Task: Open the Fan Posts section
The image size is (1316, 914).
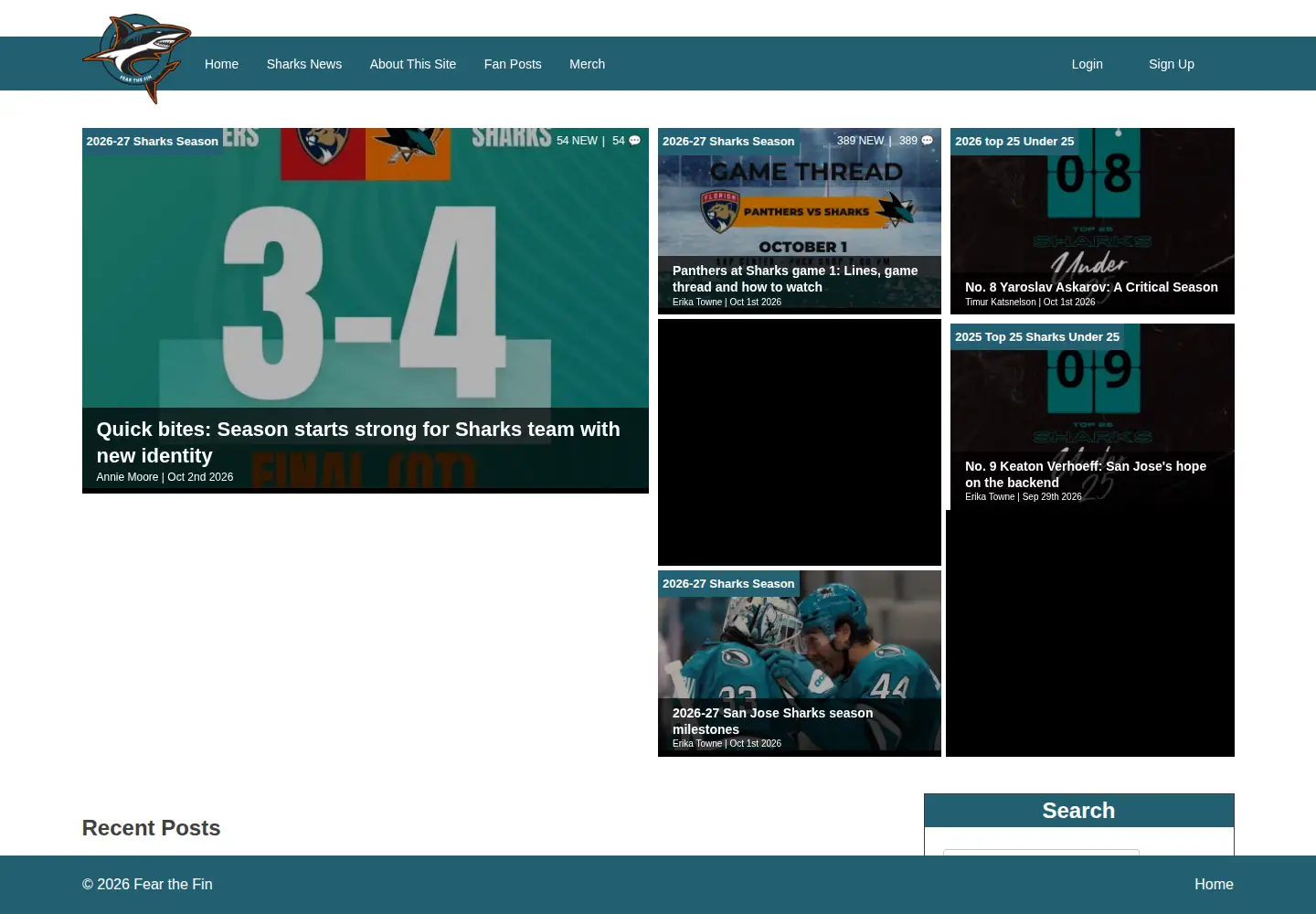Action: point(513,64)
